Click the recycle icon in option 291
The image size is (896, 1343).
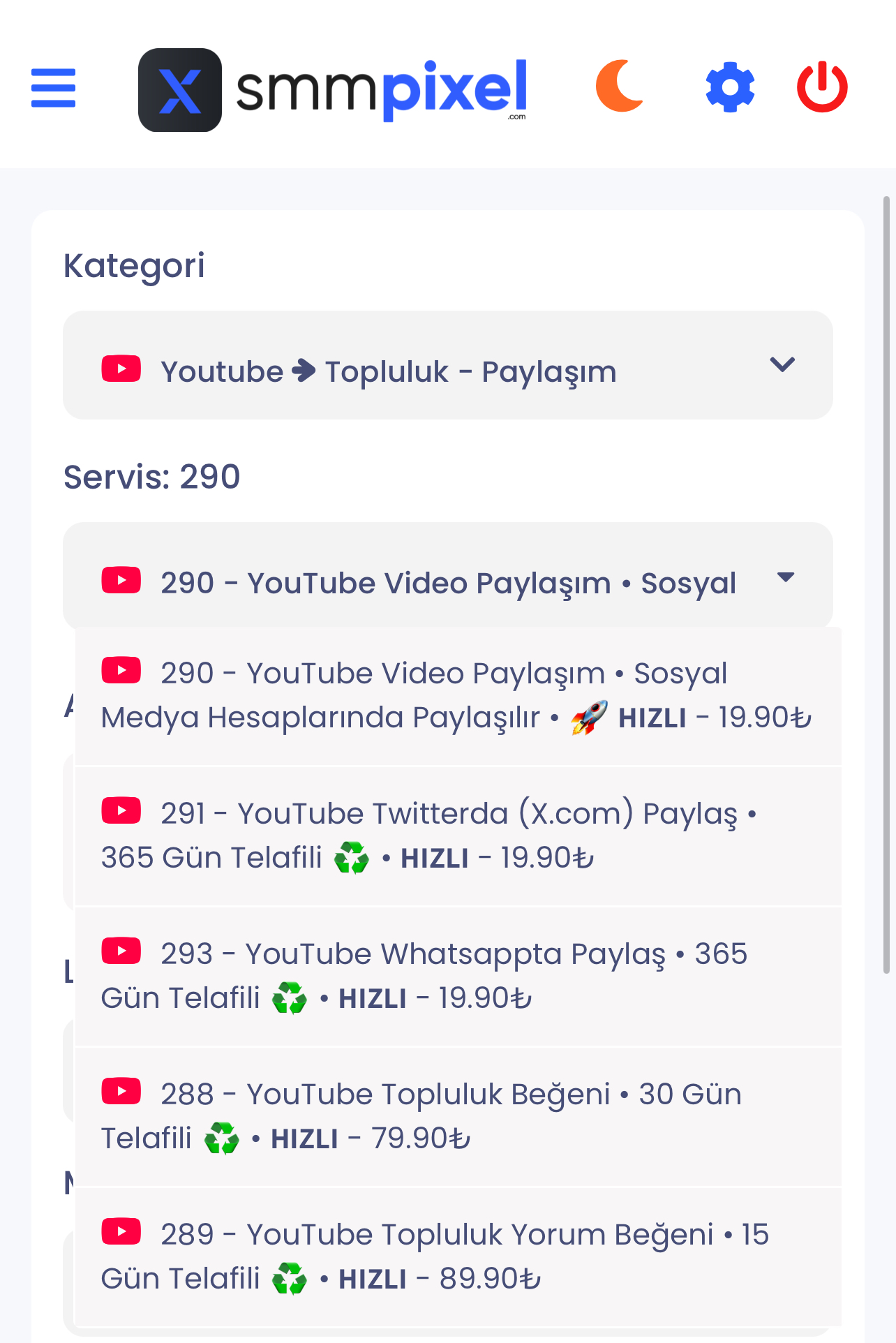click(352, 858)
